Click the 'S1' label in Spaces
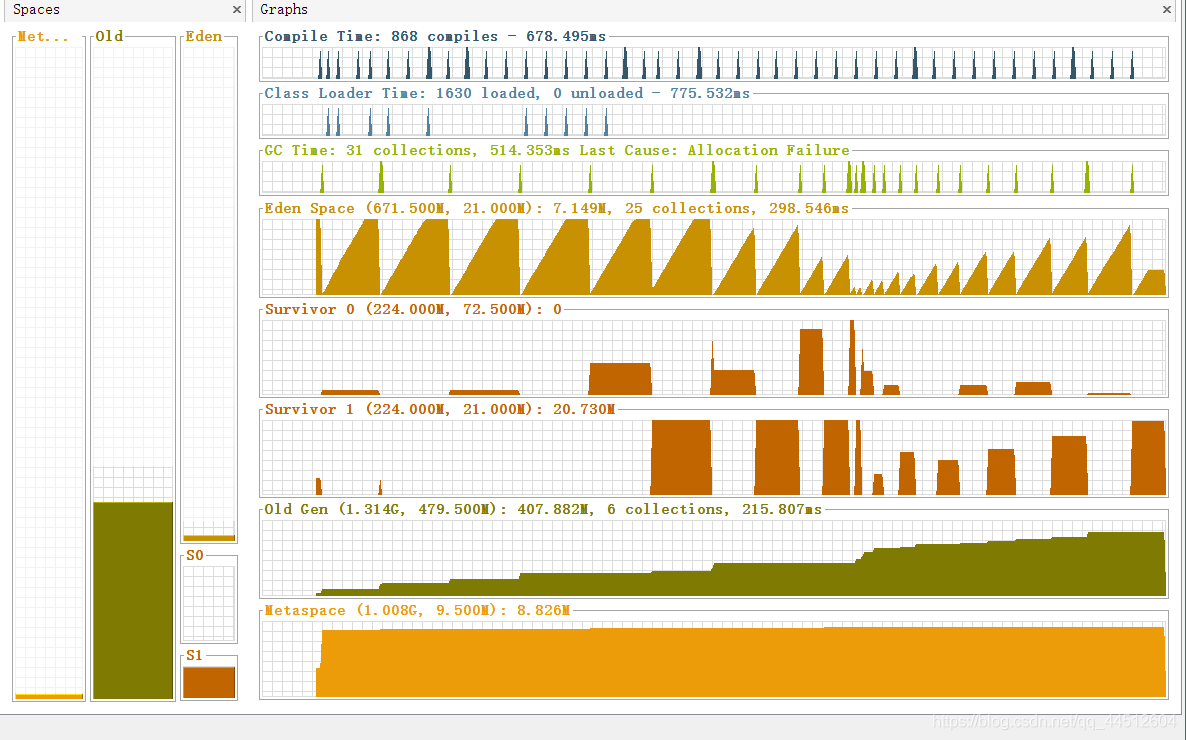Screen dimensions: 1186x740 pos(194,654)
